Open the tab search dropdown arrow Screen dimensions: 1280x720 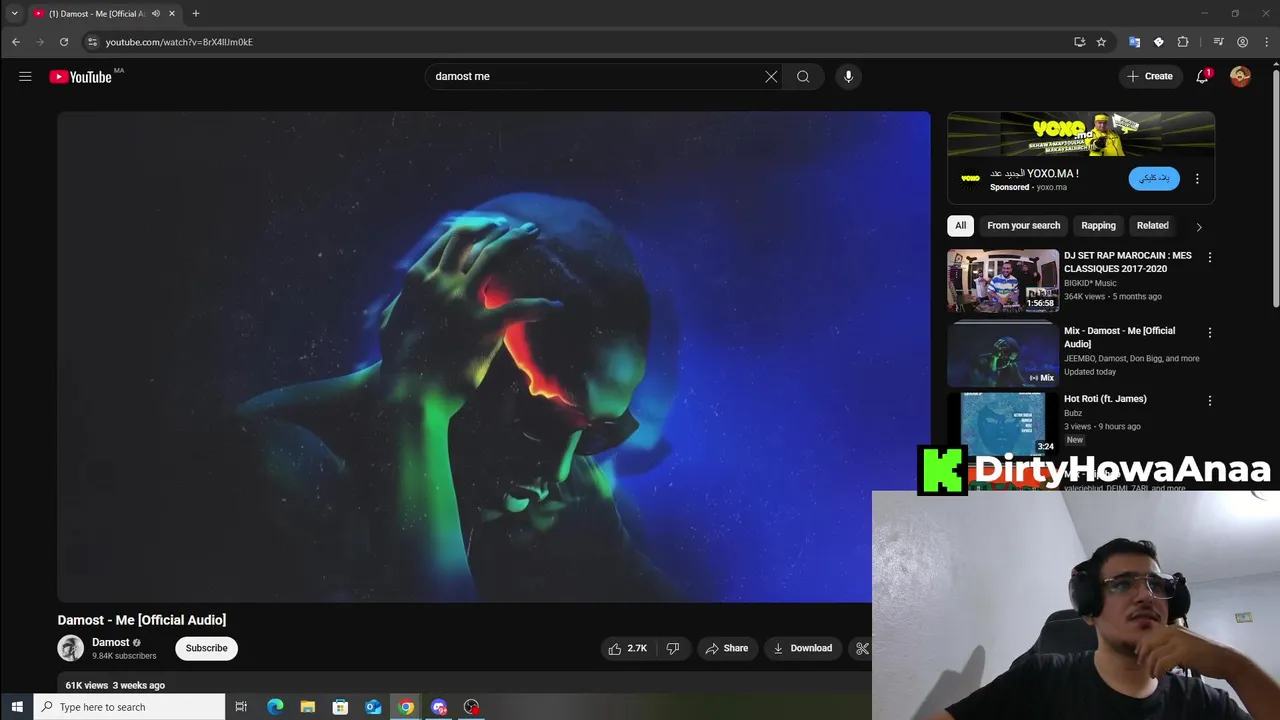click(x=14, y=13)
